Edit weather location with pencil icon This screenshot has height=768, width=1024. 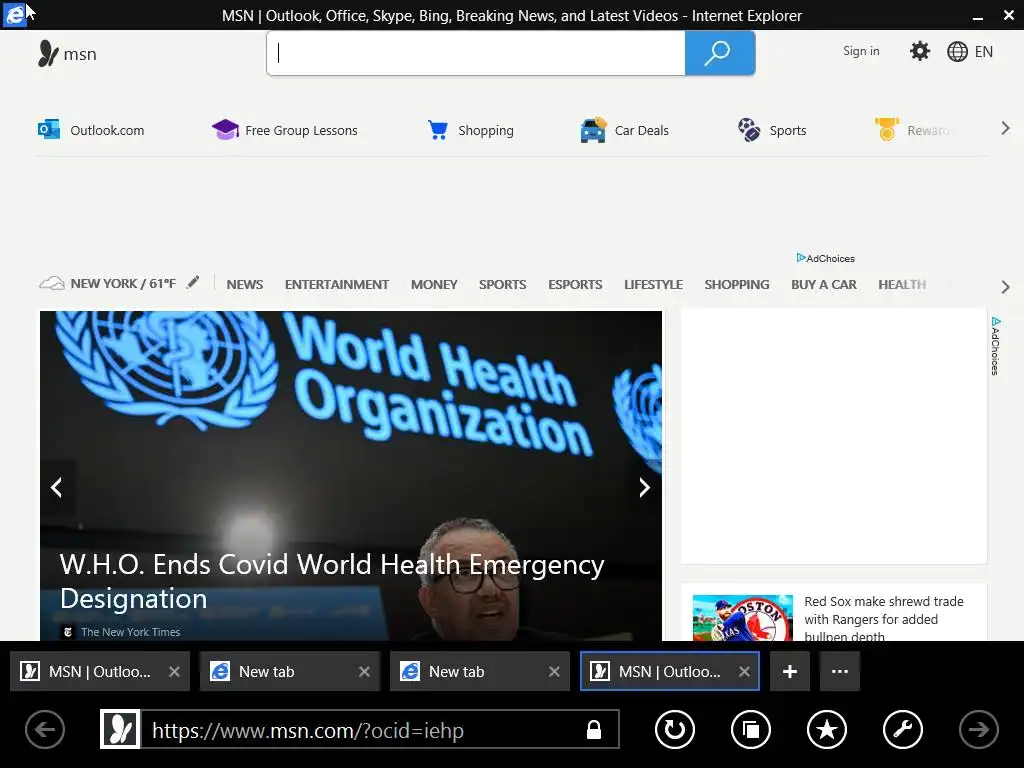coord(193,282)
